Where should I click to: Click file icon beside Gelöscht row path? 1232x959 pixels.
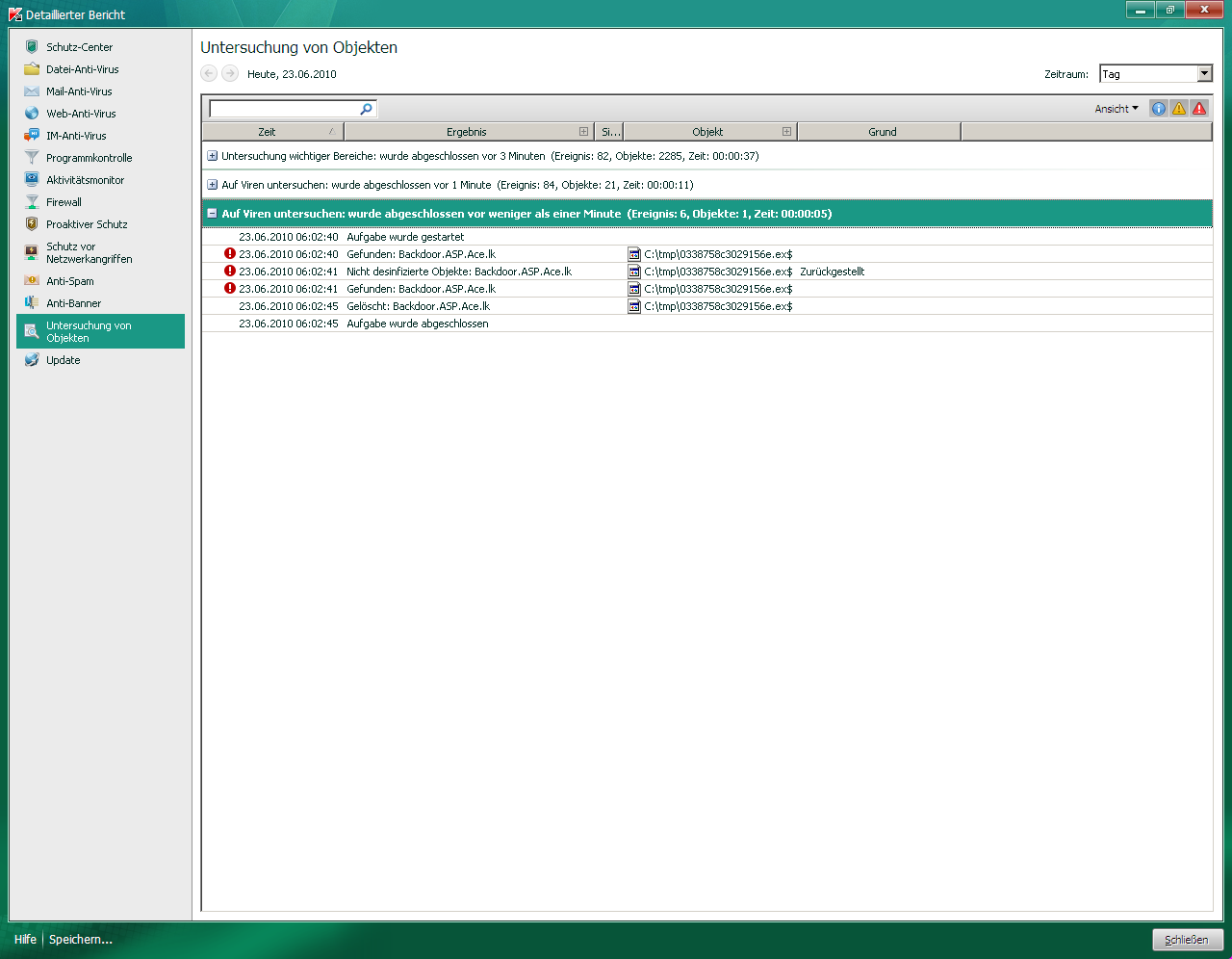(x=634, y=306)
